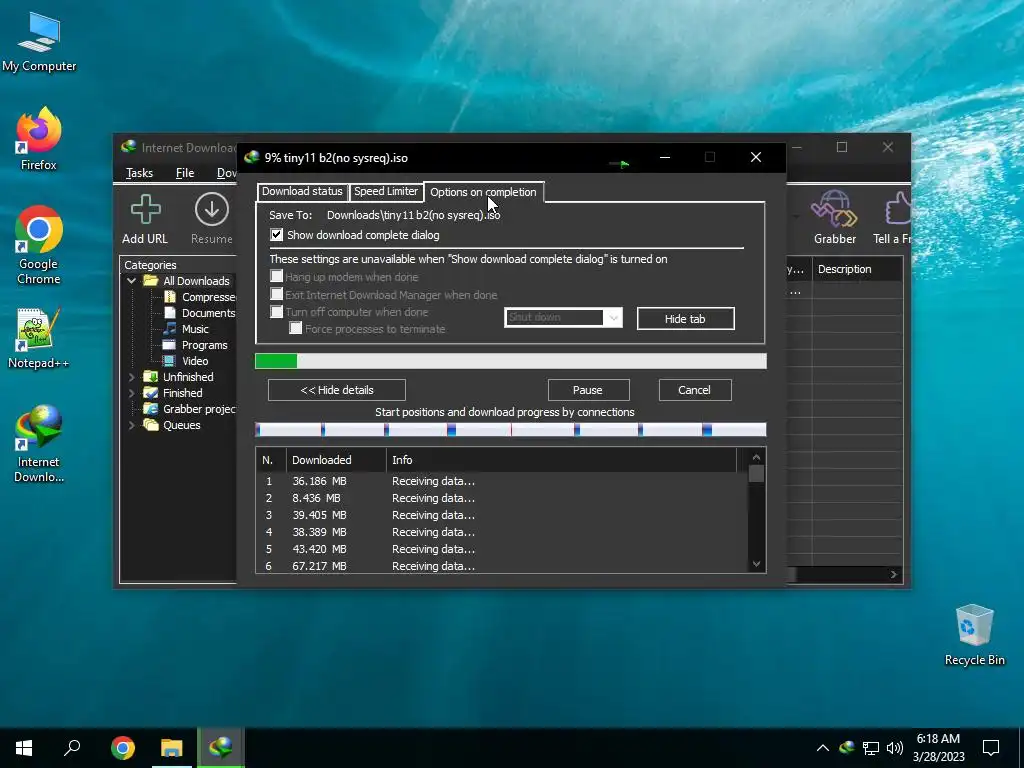Open the Shut down dropdown
1024x768 pixels.
(563, 317)
